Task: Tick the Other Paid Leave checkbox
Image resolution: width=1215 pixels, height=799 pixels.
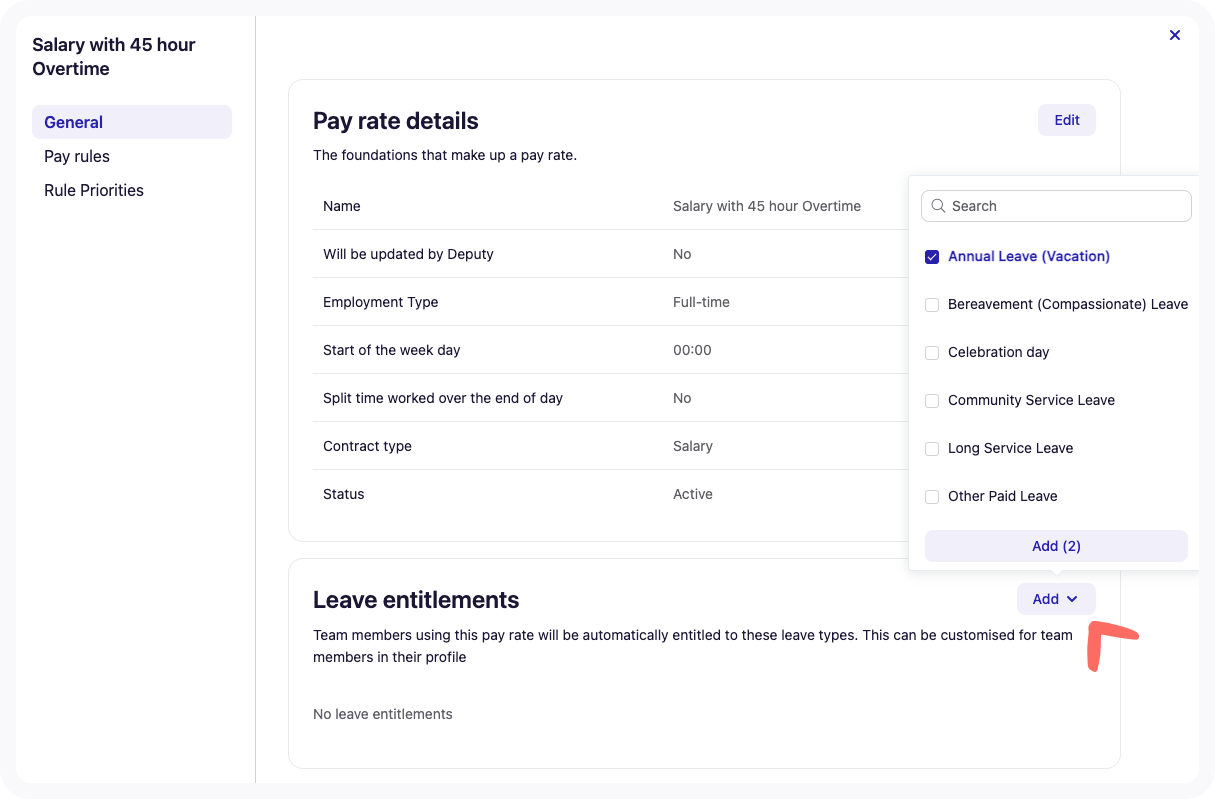Action: [x=932, y=496]
